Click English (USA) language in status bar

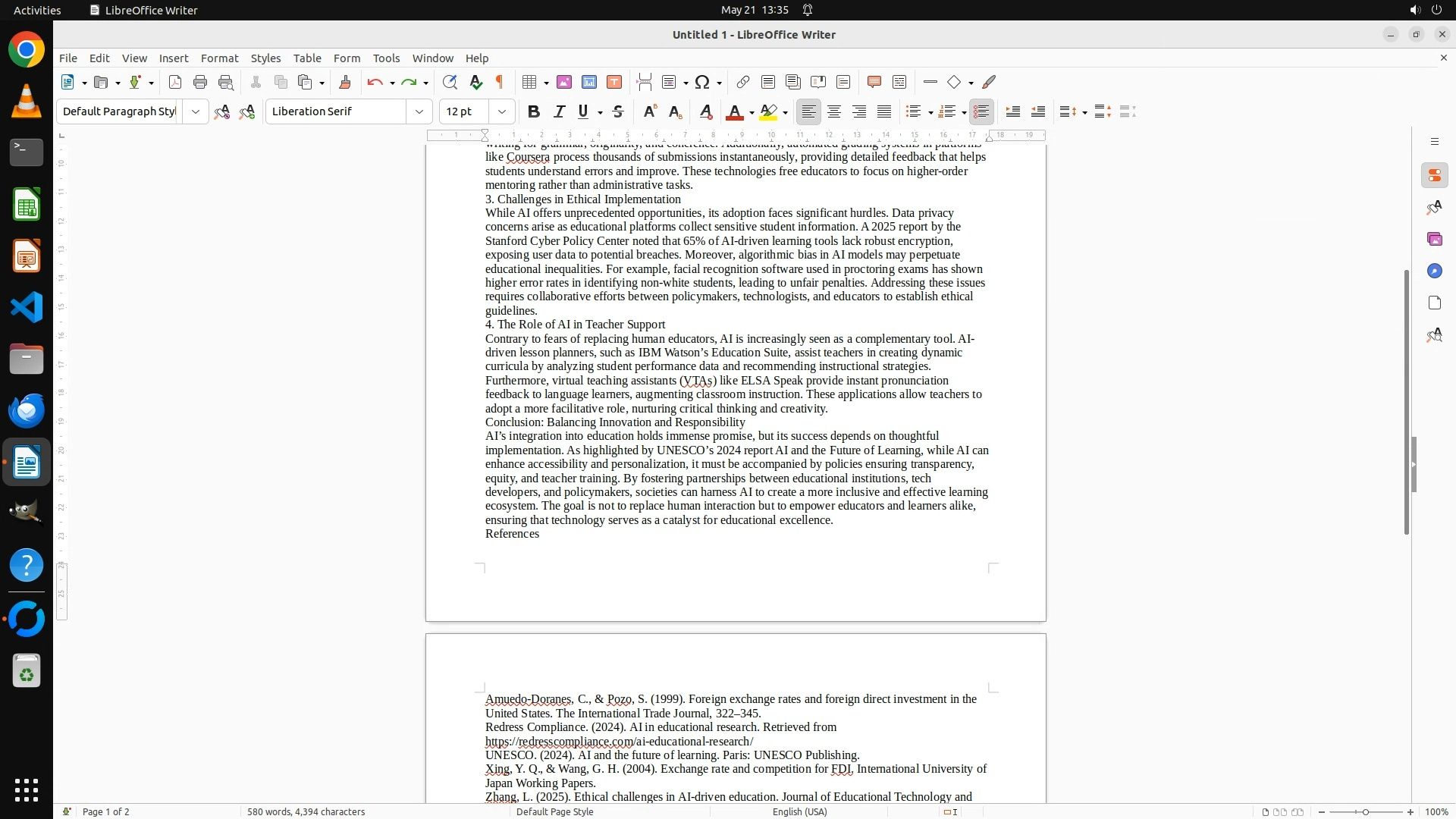point(799,812)
